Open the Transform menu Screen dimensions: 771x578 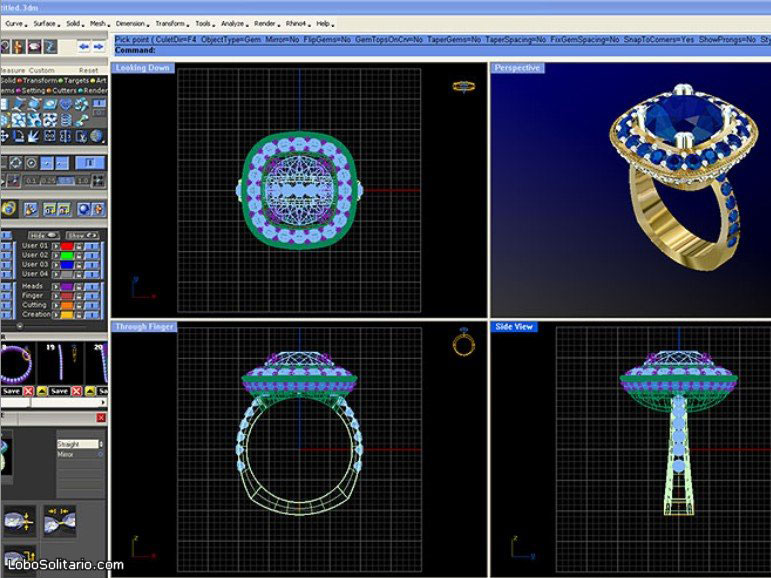pyautogui.click(x=168, y=22)
